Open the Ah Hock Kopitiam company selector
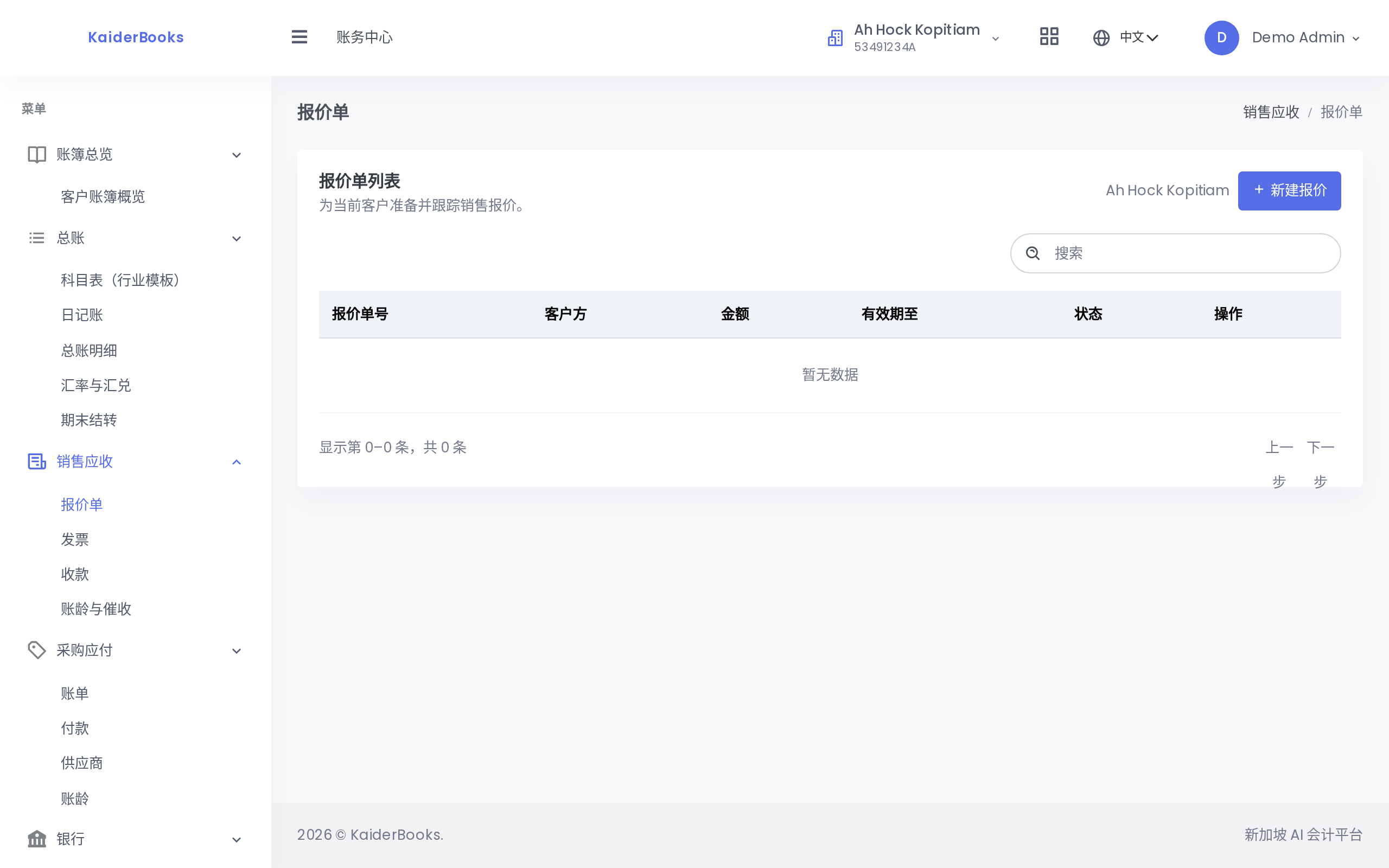This screenshot has width=1389, height=868. tap(926, 38)
